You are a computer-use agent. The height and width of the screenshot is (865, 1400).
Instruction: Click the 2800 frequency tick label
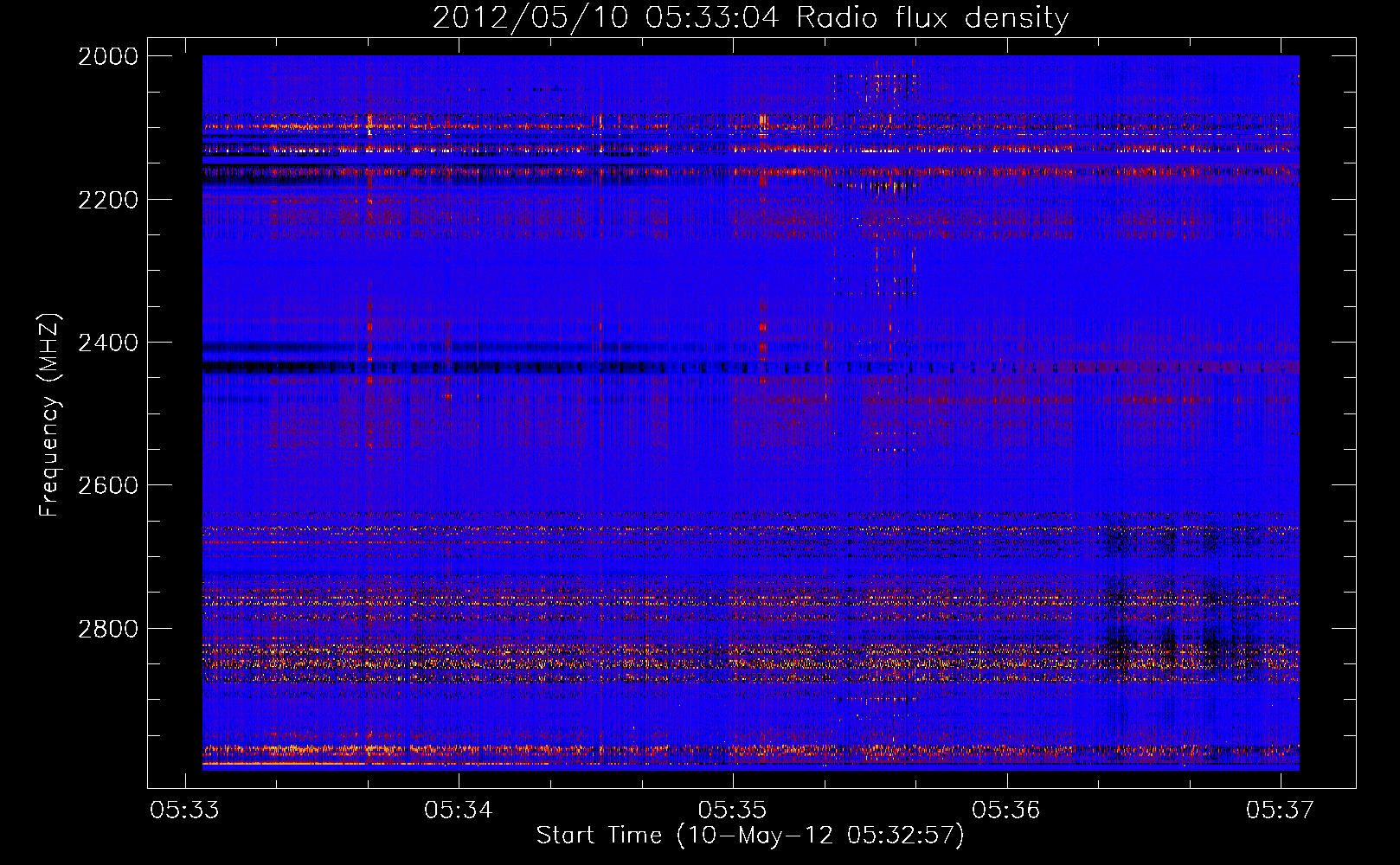click(x=108, y=628)
